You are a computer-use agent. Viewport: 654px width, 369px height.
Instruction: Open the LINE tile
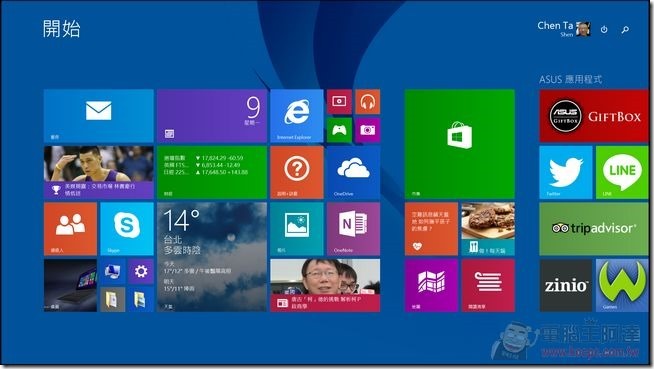(622, 172)
